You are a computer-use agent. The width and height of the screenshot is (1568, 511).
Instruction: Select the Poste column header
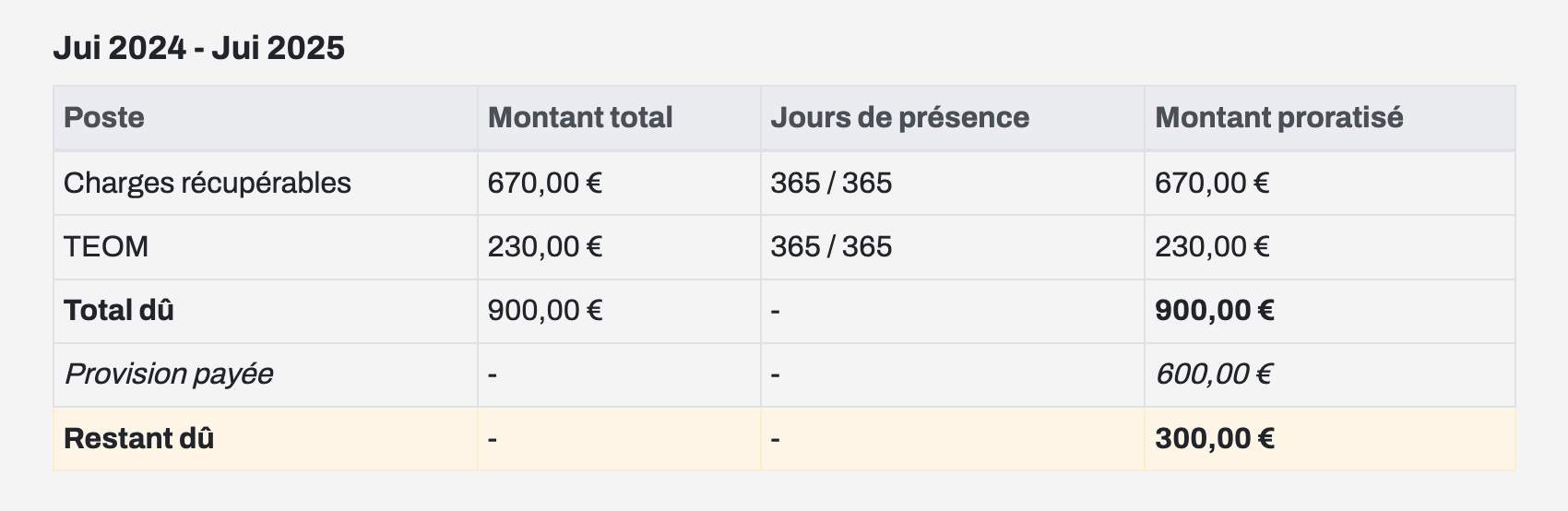103,117
